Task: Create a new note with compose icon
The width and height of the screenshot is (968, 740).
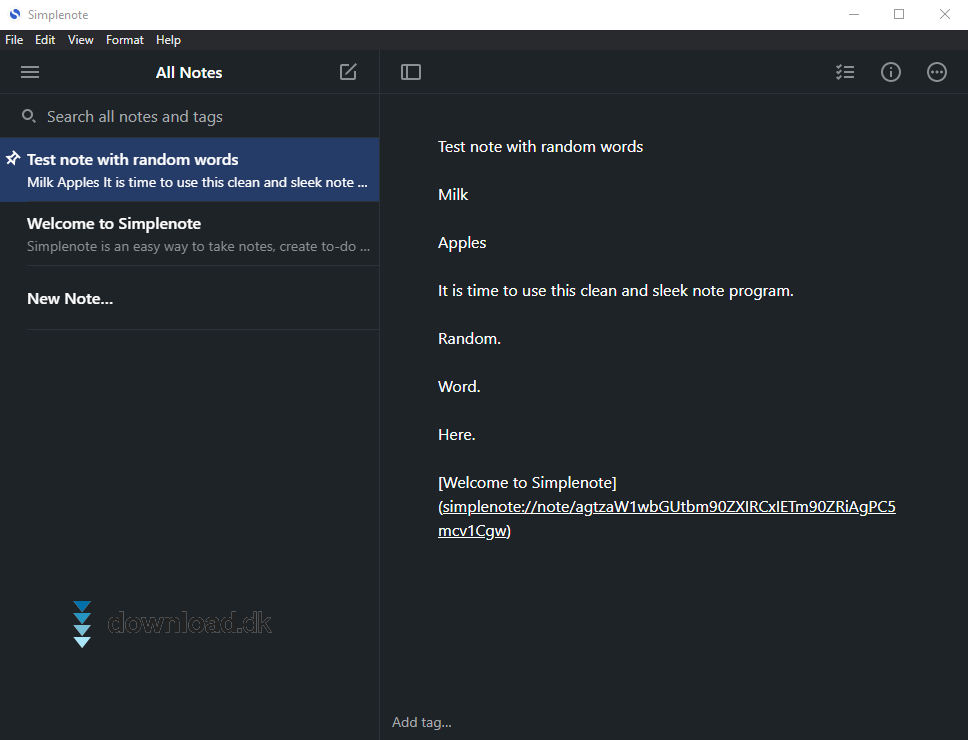Action: tap(348, 72)
